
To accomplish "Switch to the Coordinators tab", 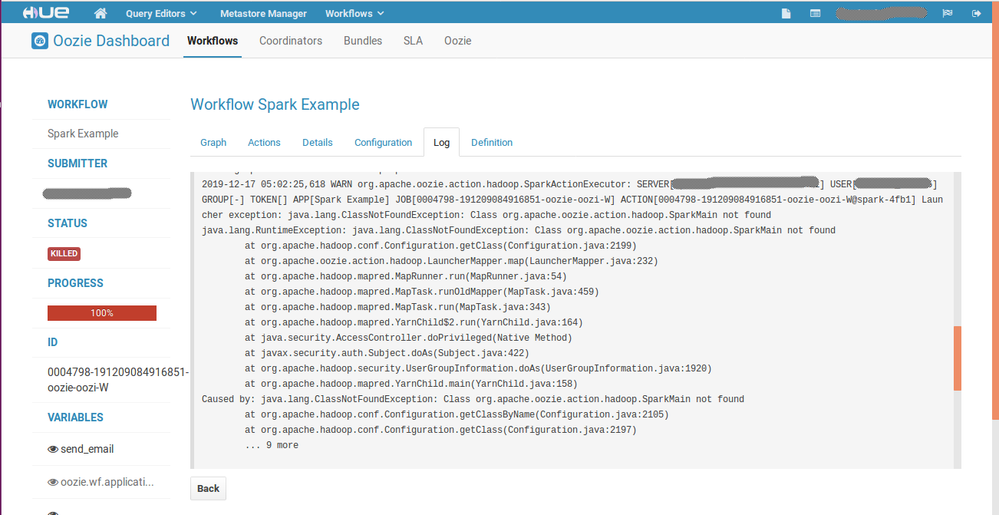I will (x=291, y=41).
